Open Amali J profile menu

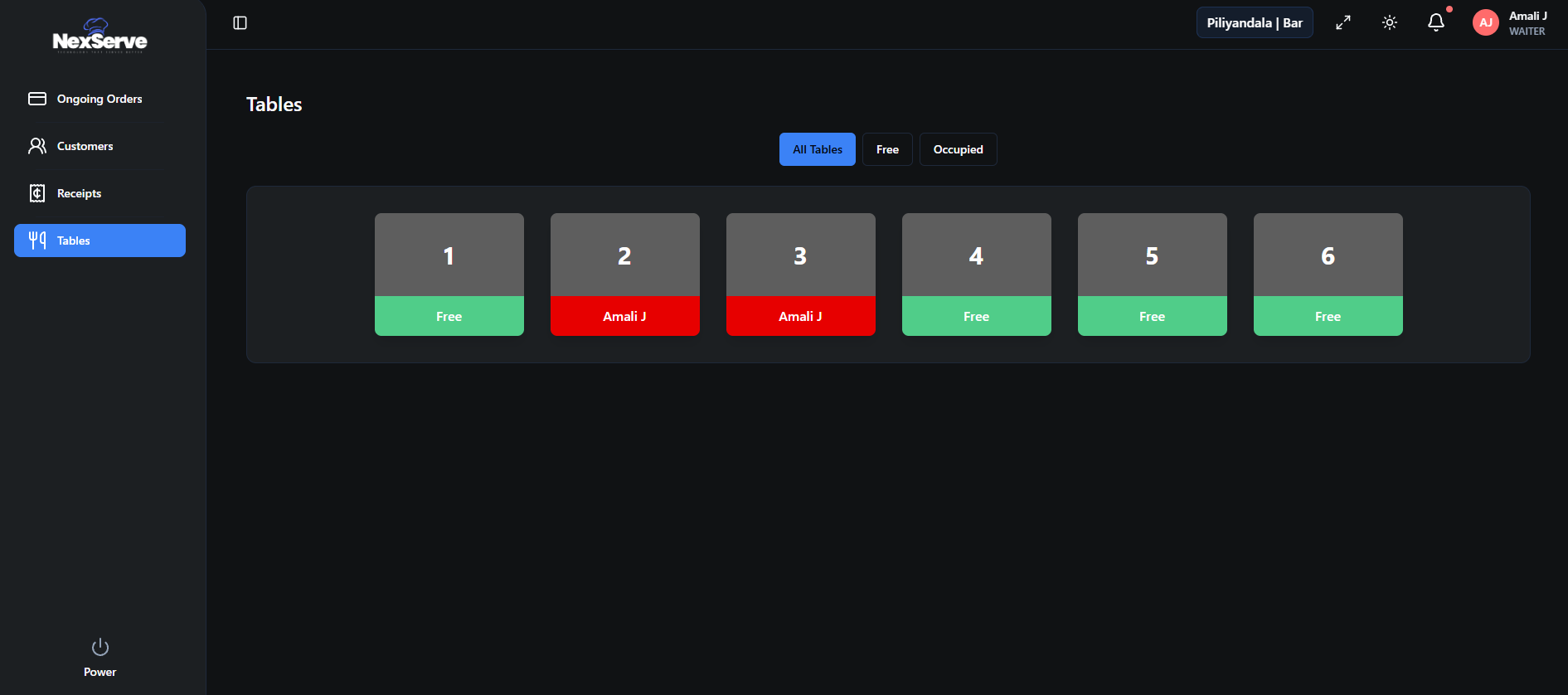click(1527, 23)
